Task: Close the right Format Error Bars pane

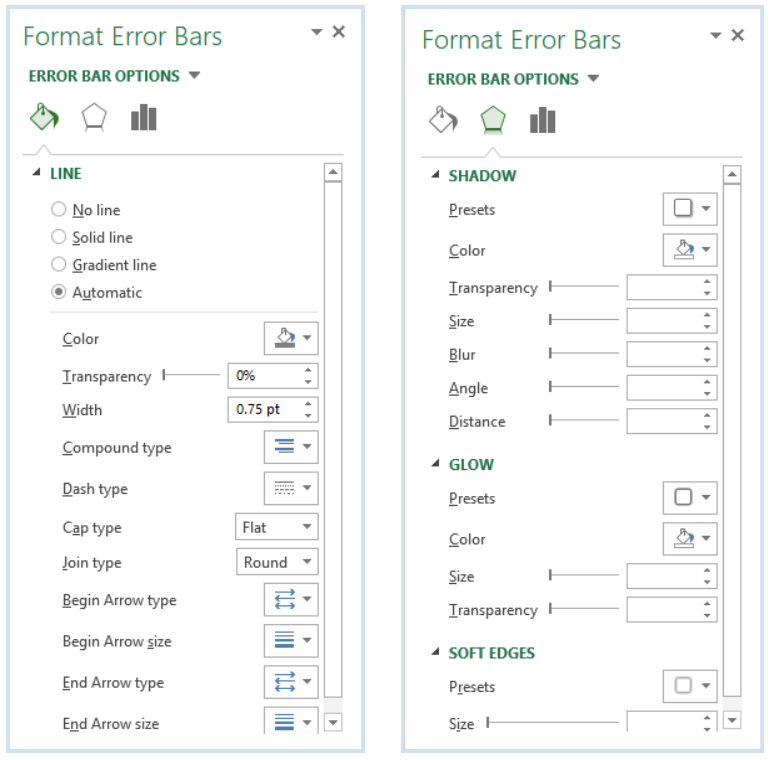Action: [737, 35]
